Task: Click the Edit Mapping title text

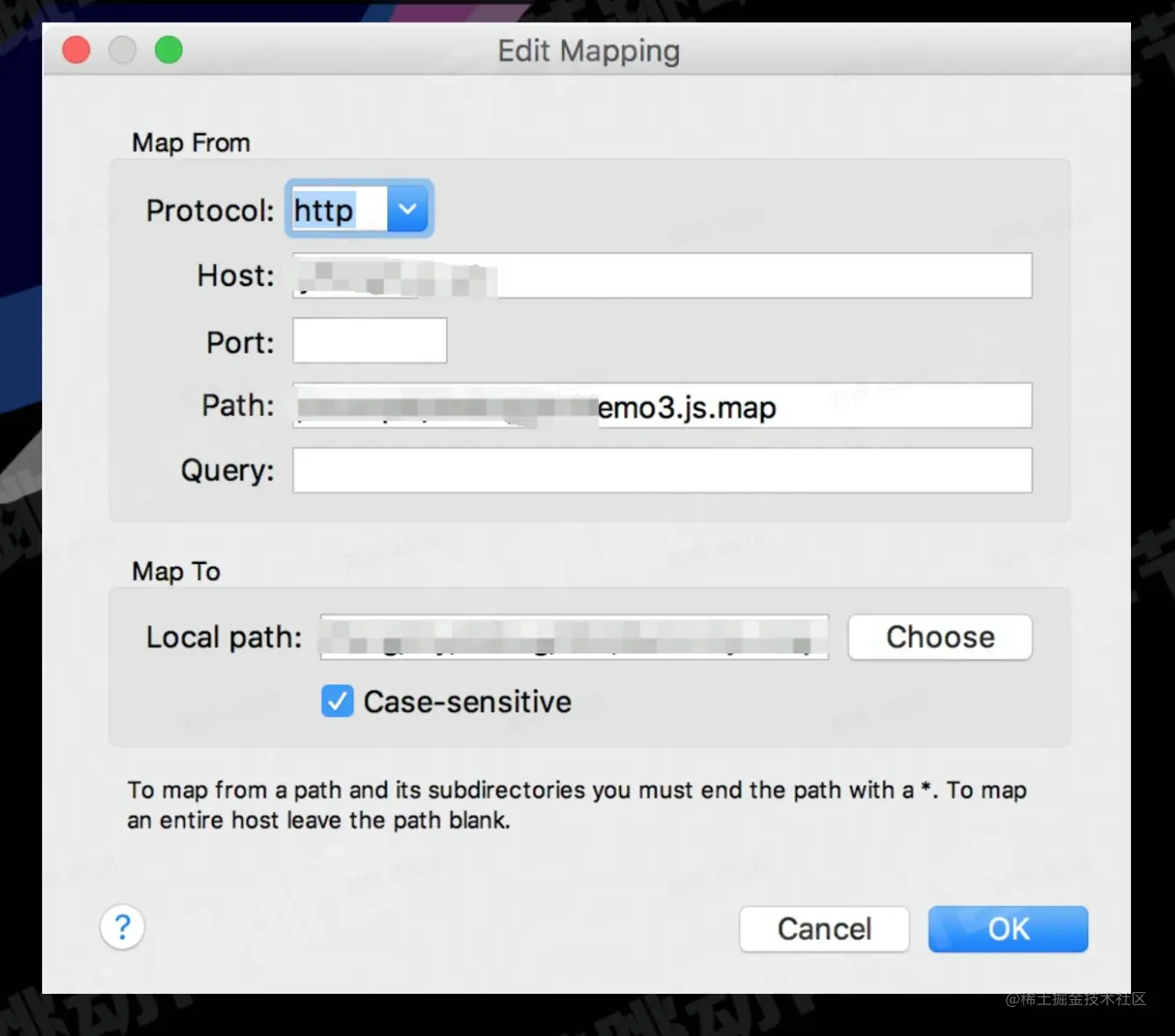Action: point(588,51)
